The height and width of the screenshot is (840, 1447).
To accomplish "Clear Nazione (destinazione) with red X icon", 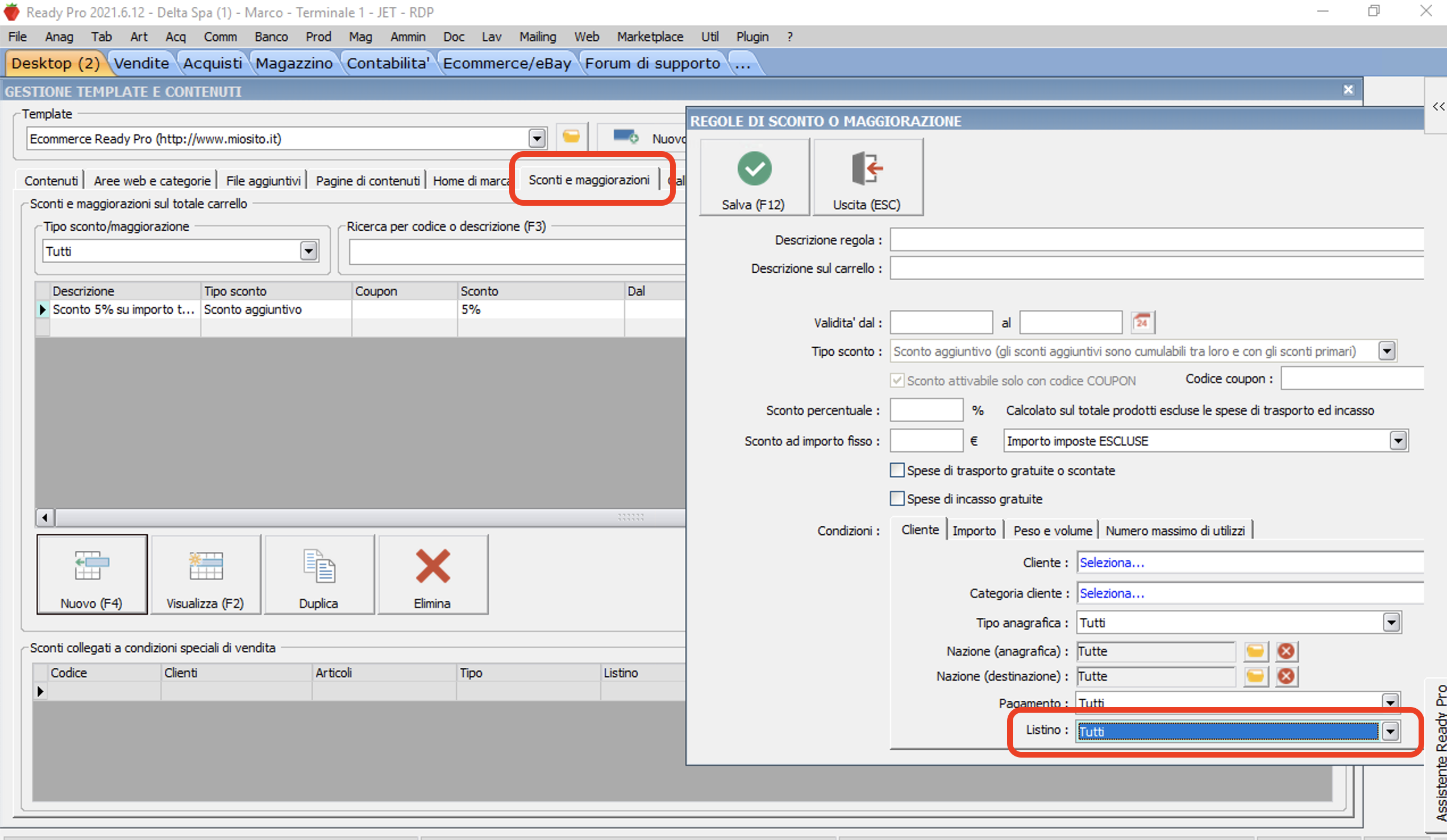I will pyautogui.click(x=1286, y=676).
